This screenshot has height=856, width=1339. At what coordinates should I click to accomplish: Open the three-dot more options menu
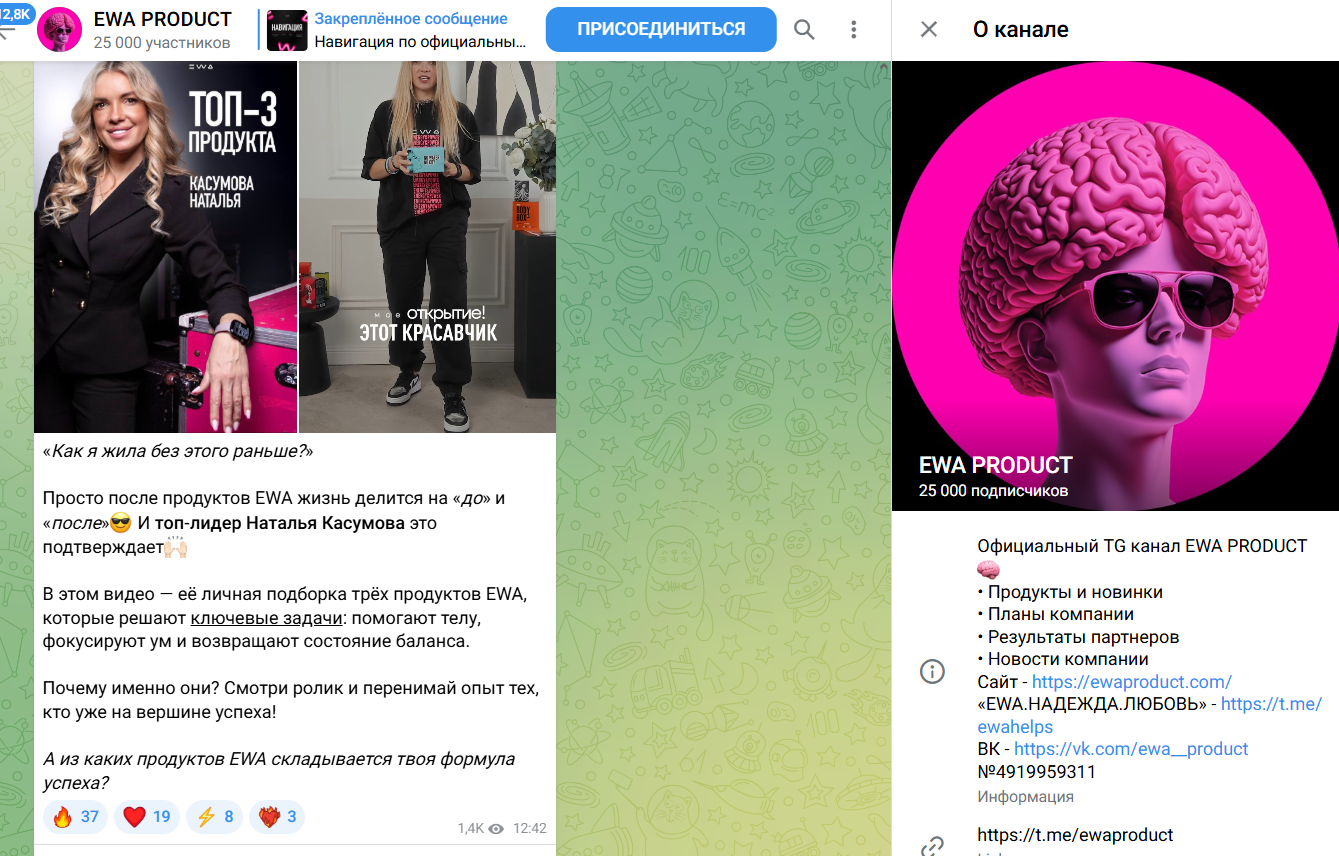pos(853,30)
